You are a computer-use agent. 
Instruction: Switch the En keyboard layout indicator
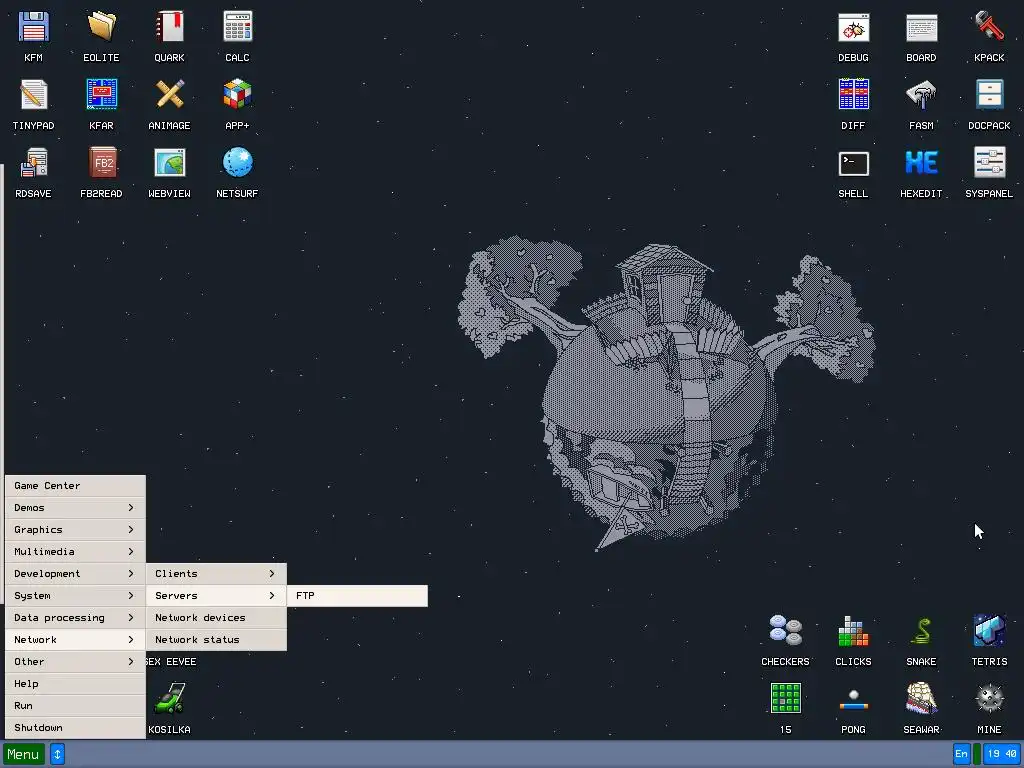point(961,754)
